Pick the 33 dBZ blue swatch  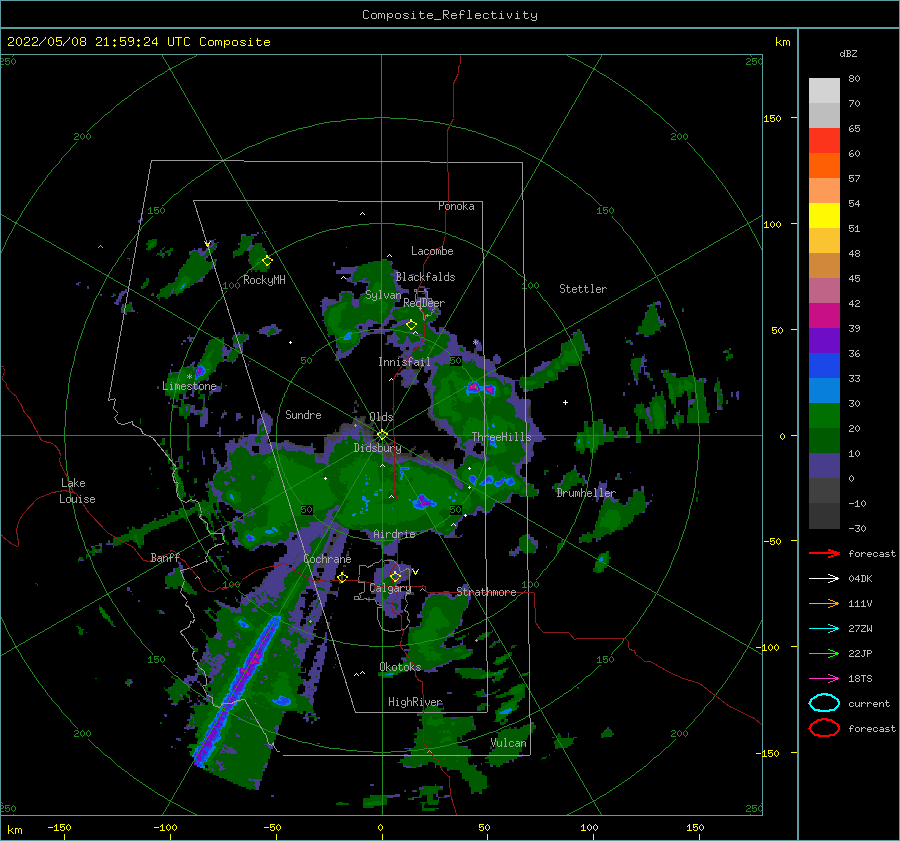[x=824, y=390]
